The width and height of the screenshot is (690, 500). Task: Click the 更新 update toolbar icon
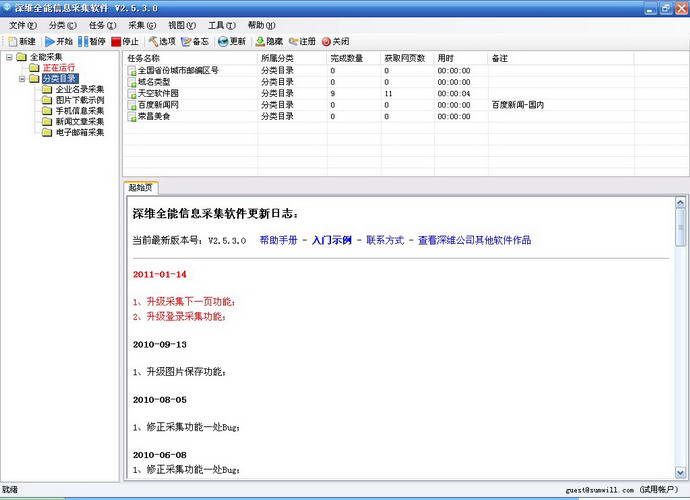coord(232,41)
